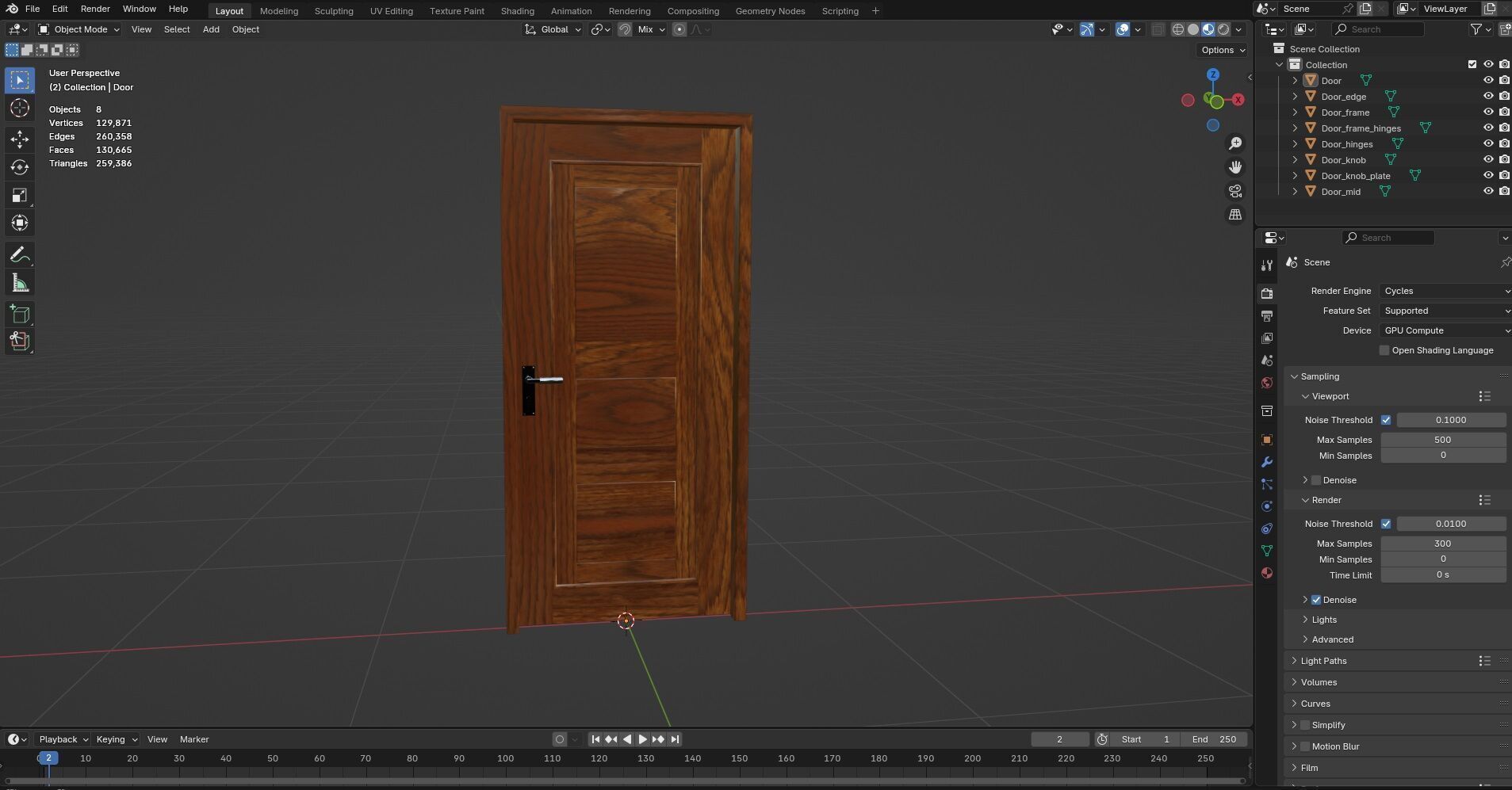Switch to the Shading workspace tab
This screenshot has width=1512, height=790.
pos(517,11)
